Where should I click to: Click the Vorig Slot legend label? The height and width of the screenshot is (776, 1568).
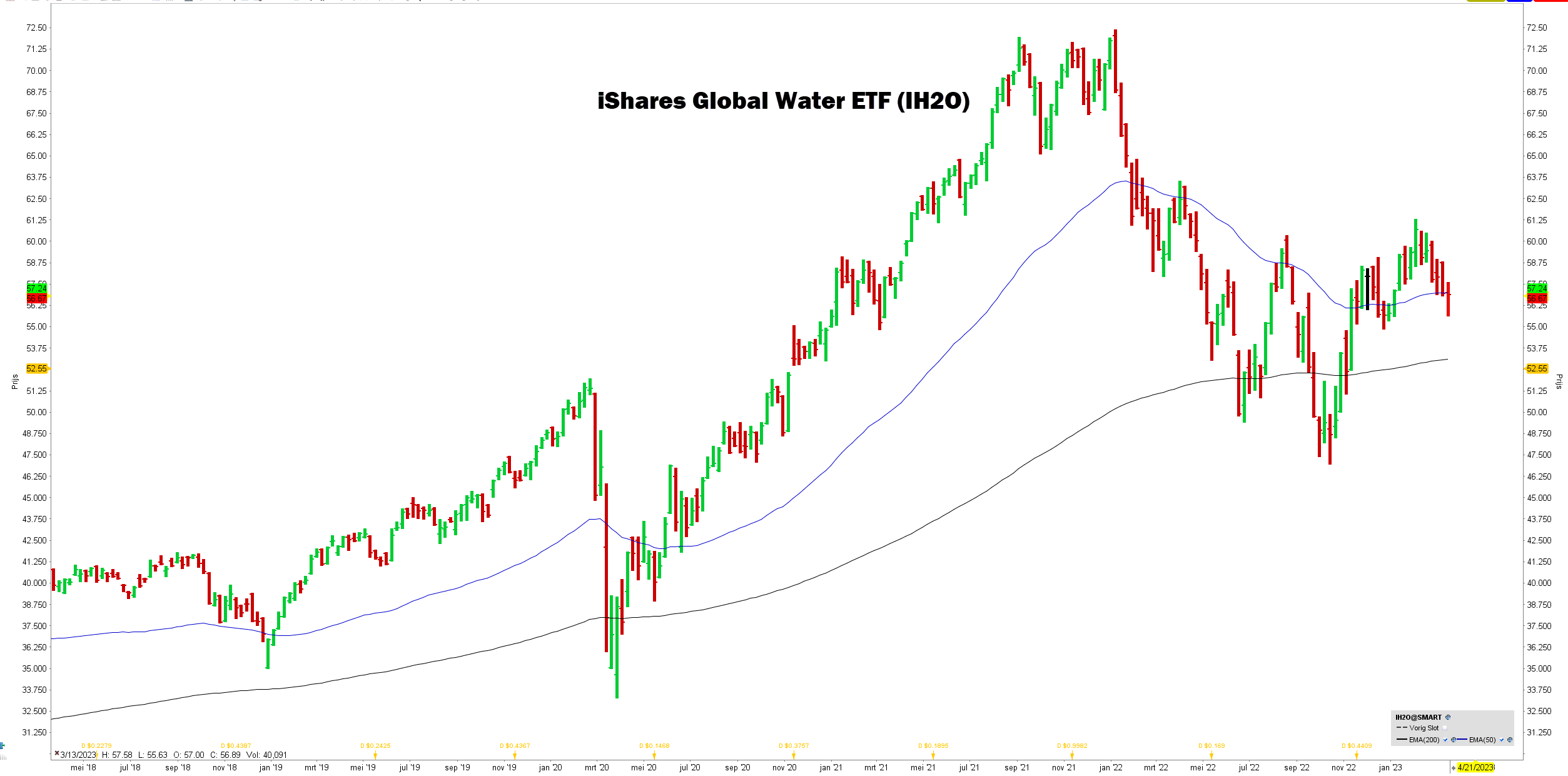[1424, 728]
